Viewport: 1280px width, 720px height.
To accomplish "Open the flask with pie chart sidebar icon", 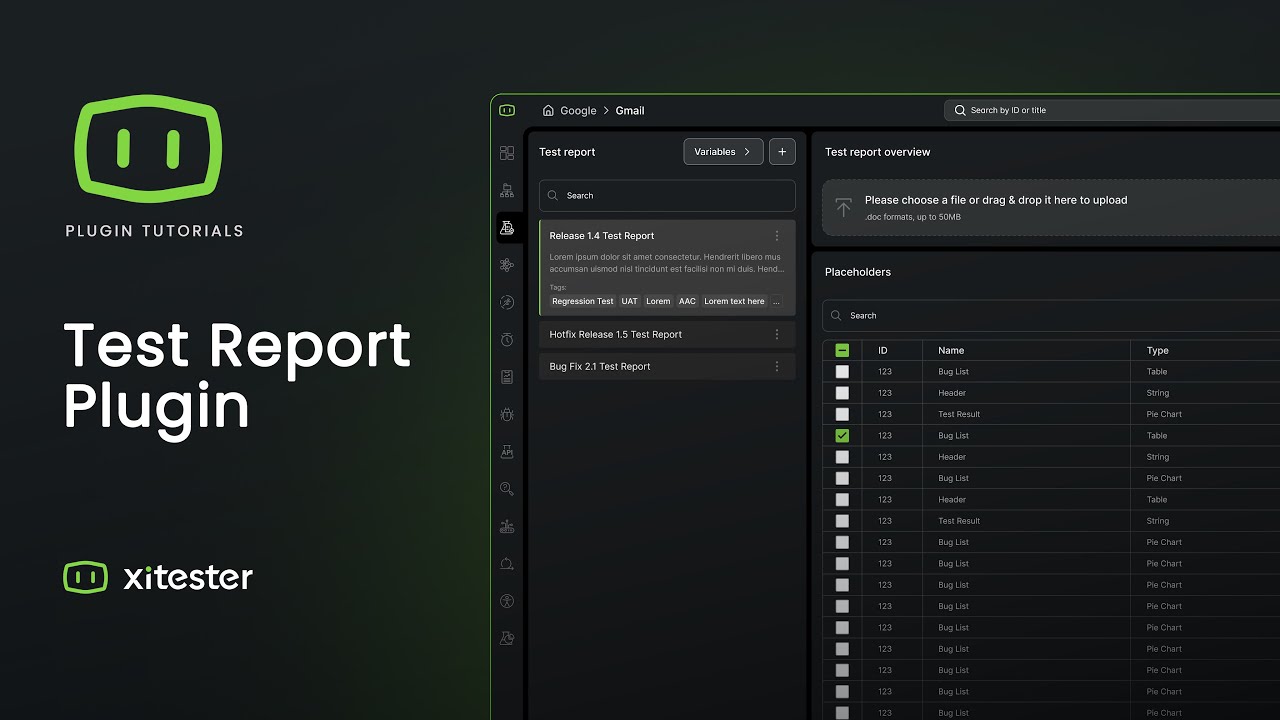I will (507, 638).
